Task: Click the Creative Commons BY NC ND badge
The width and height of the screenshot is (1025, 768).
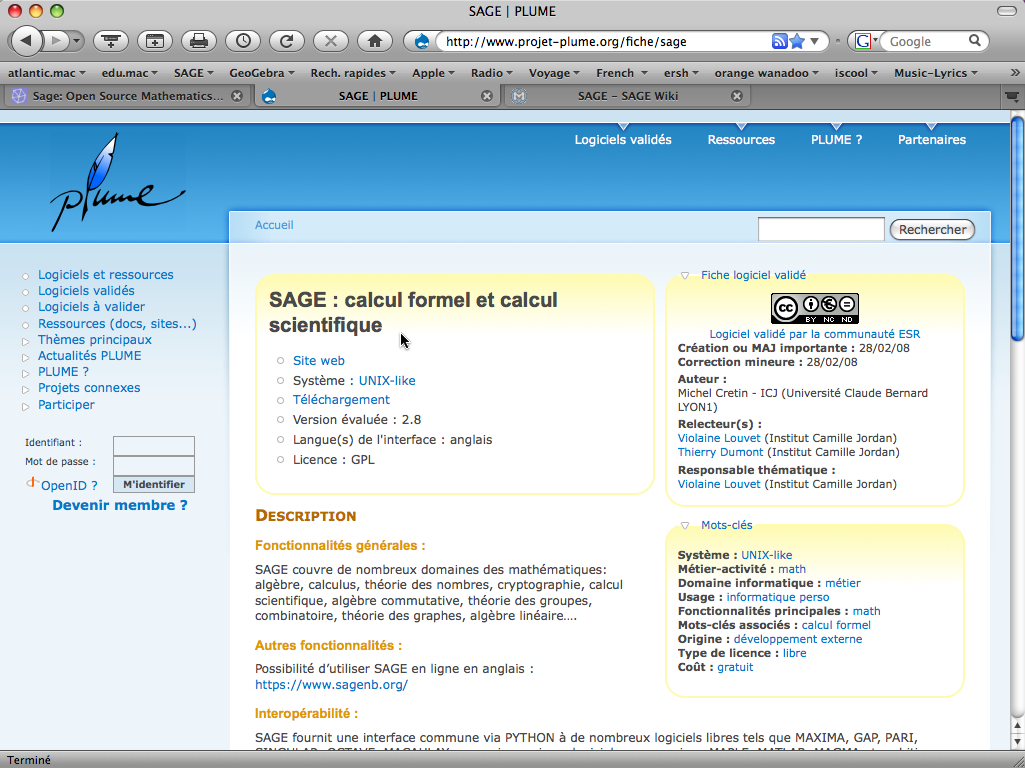Action: click(815, 309)
